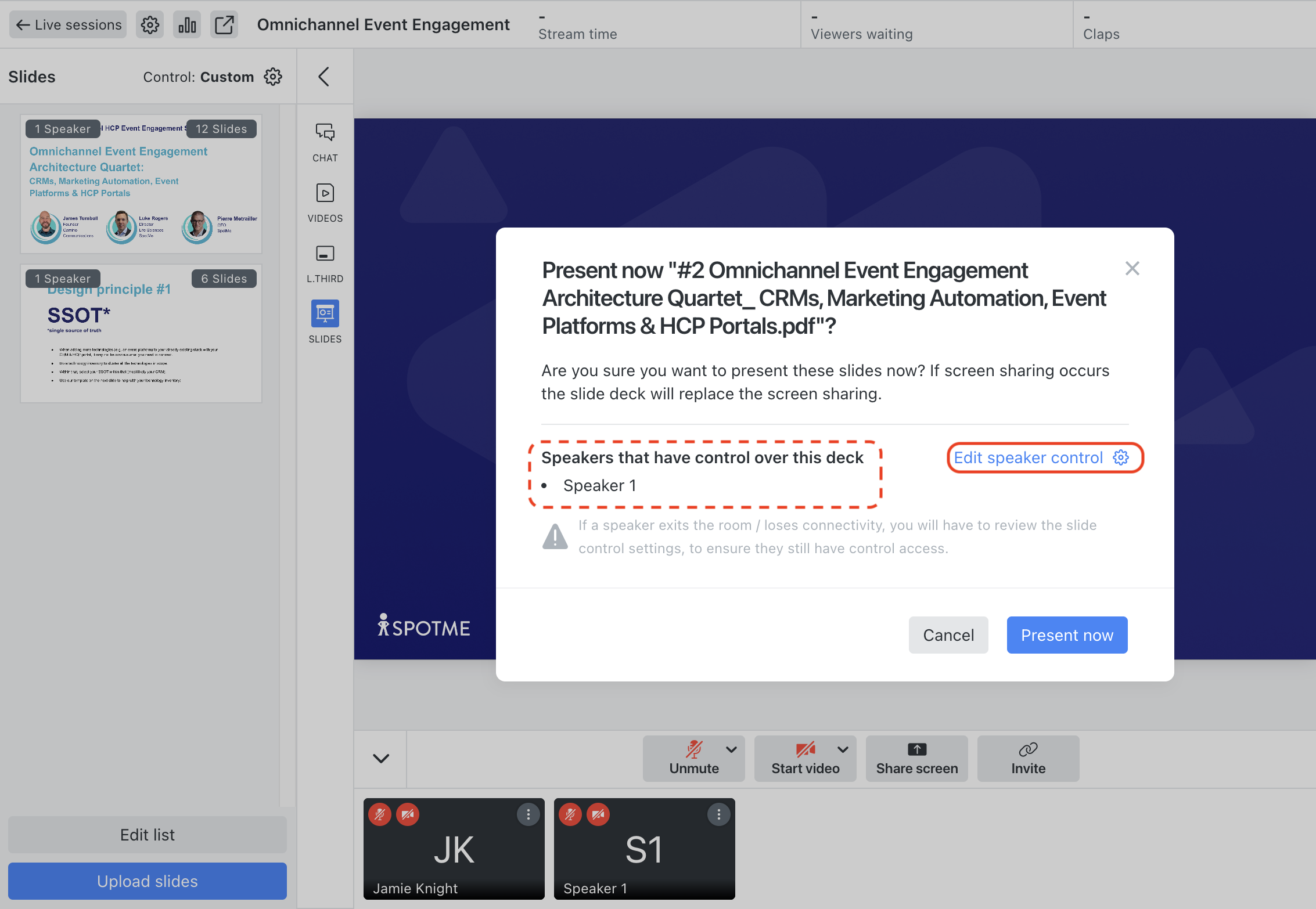Expand microphone options dropdown arrow
Screen dimensions: 1316x909
732,749
